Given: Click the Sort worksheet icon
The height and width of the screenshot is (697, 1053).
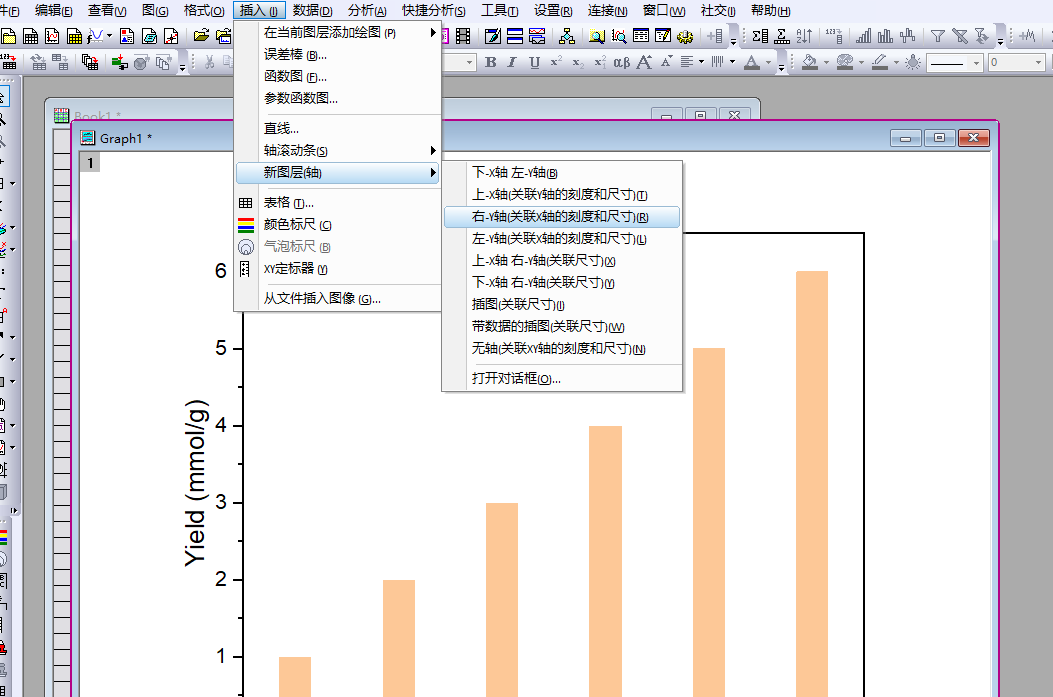Looking at the screenshot, I should [804, 36].
